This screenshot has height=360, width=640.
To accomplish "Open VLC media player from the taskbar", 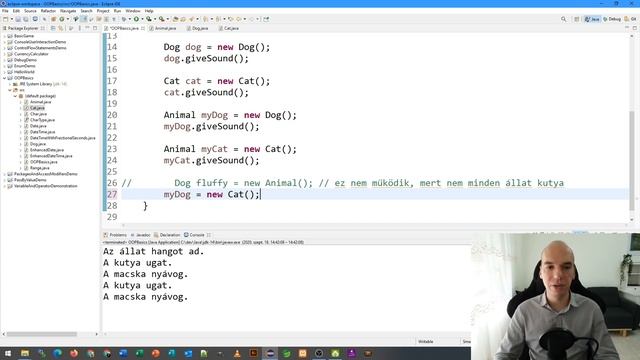I will (237, 353).
